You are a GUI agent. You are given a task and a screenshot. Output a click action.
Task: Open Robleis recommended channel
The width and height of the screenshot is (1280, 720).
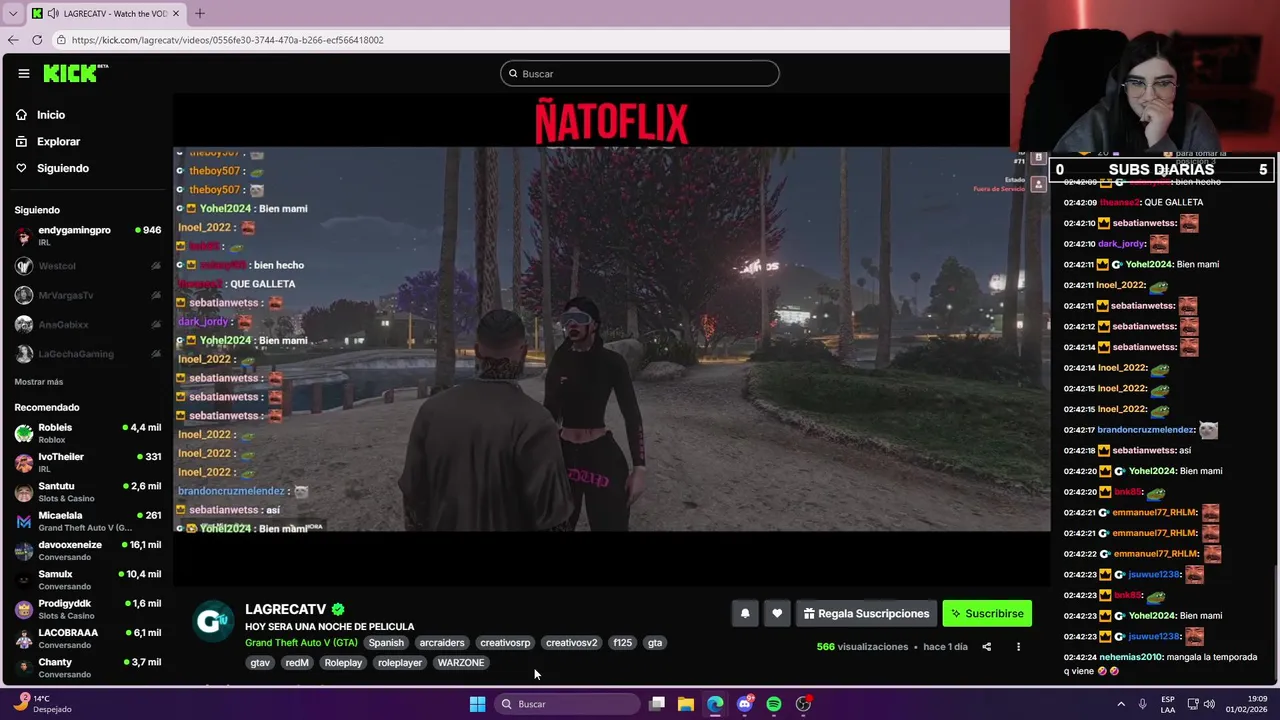pos(88,433)
